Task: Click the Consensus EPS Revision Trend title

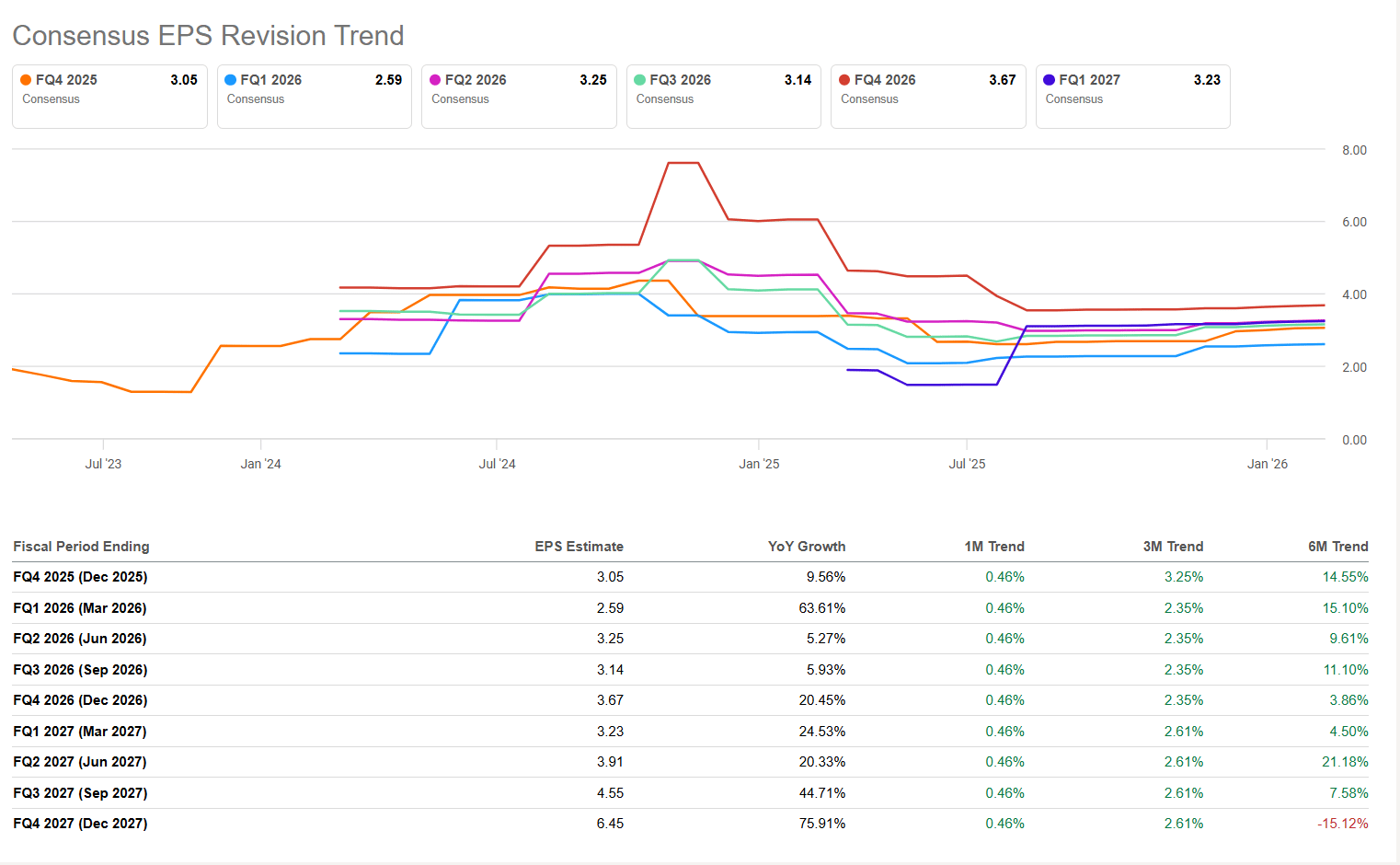Action: point(208,35)
